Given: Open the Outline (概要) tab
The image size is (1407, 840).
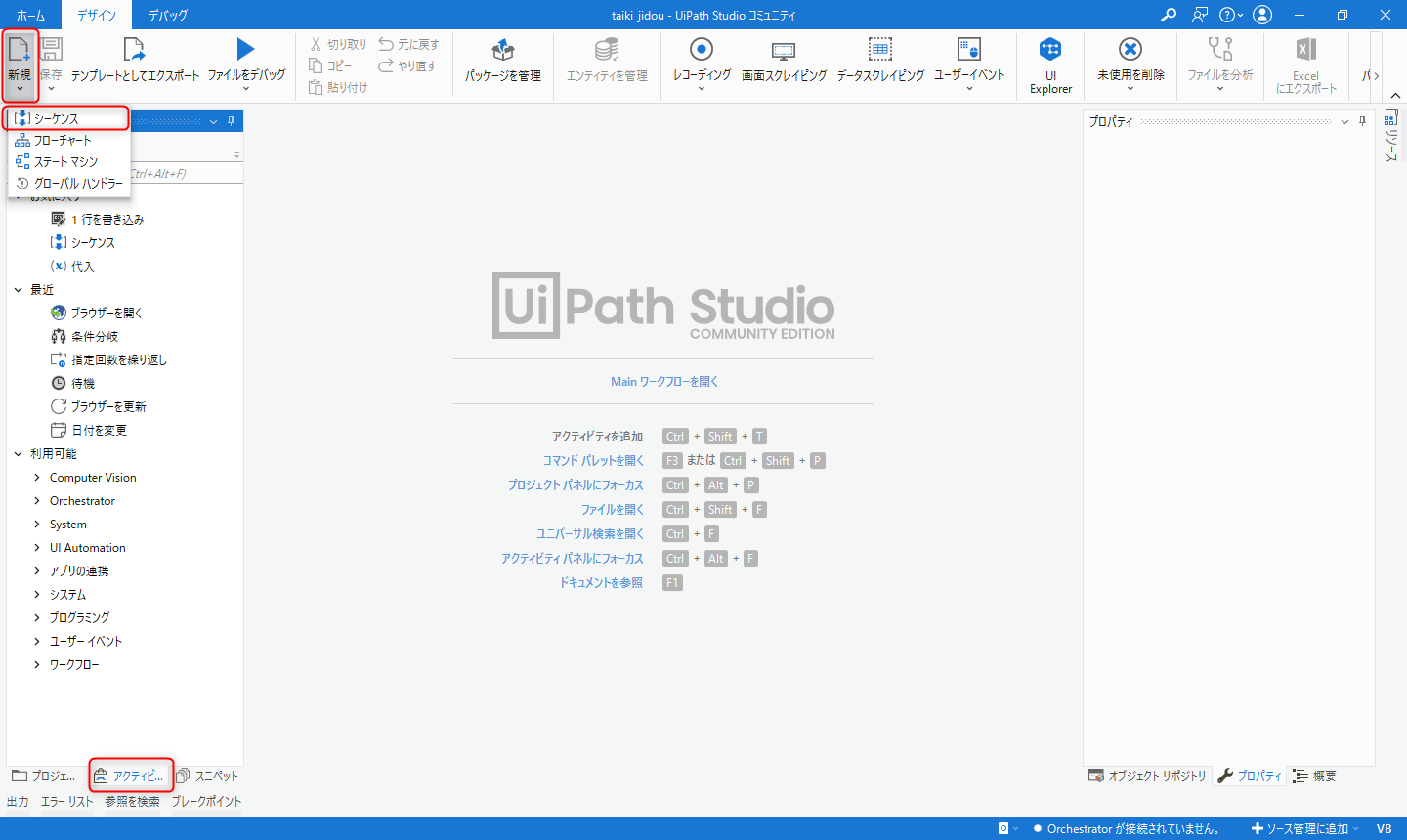Looking at the screenshot, I should pyautogui.click(x=1314, y=777).
